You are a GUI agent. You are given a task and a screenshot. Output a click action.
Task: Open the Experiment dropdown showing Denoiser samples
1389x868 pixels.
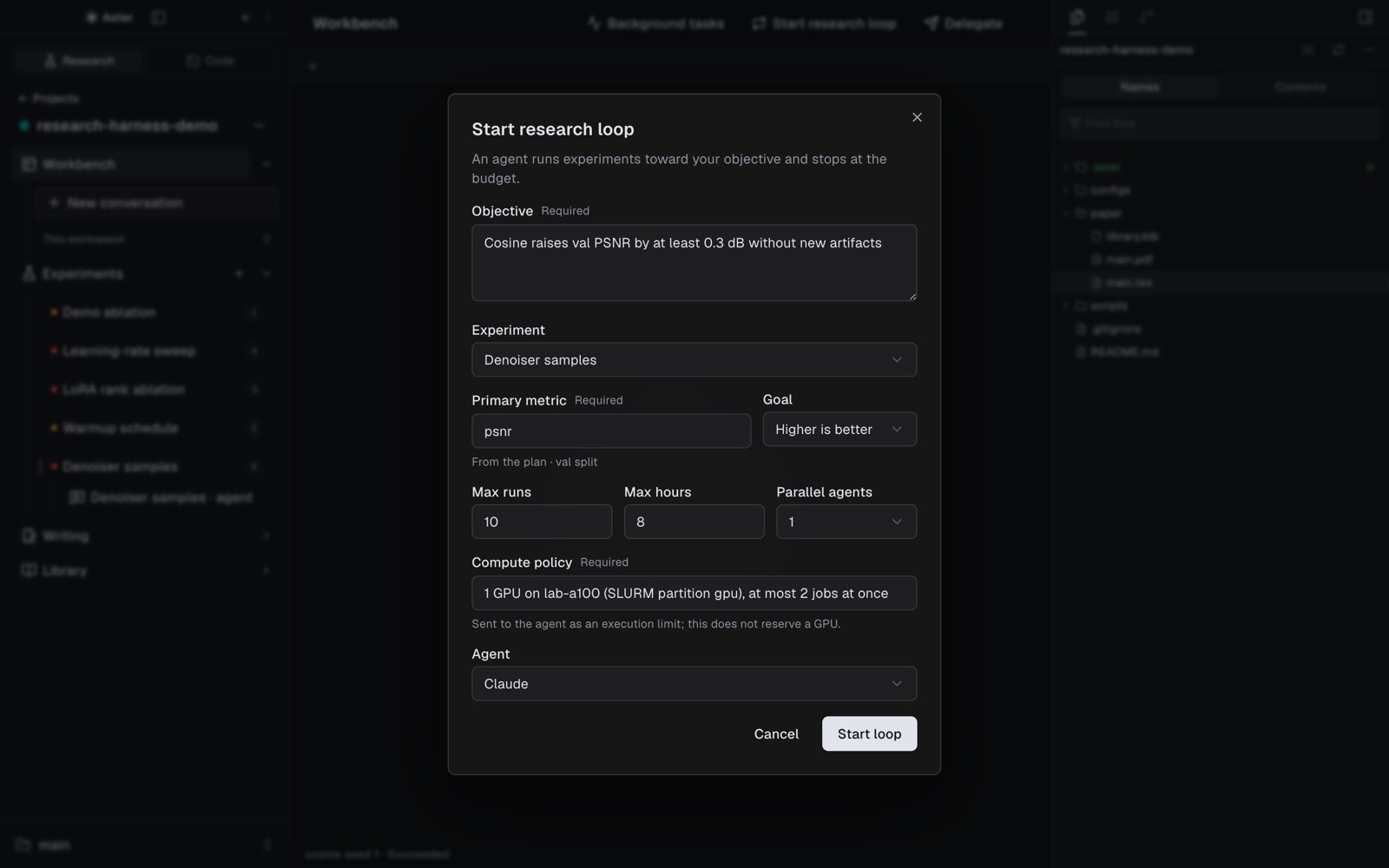pos(694,359)
